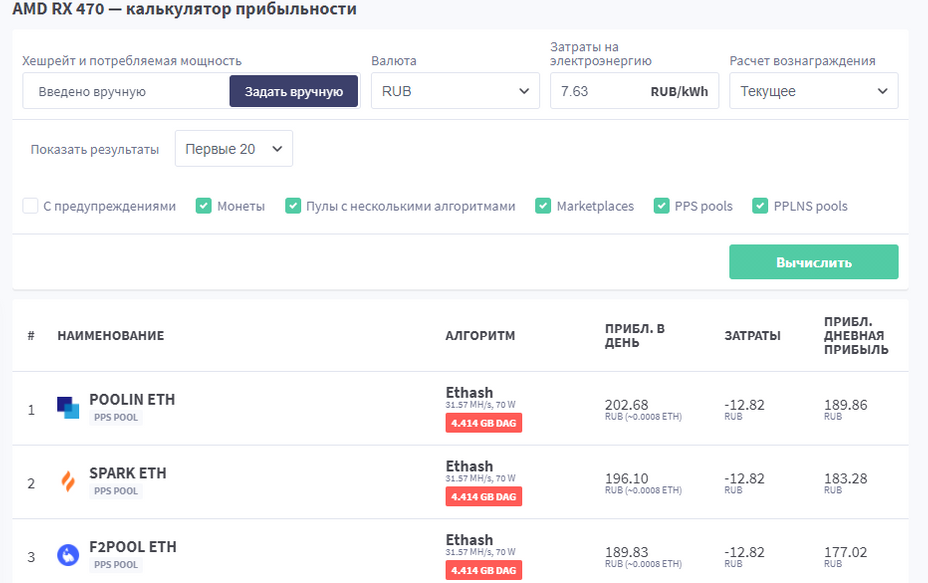928x583 pixels.
Task: Click the Poolin ETH pool logo icon
Action: pos(68,408)
